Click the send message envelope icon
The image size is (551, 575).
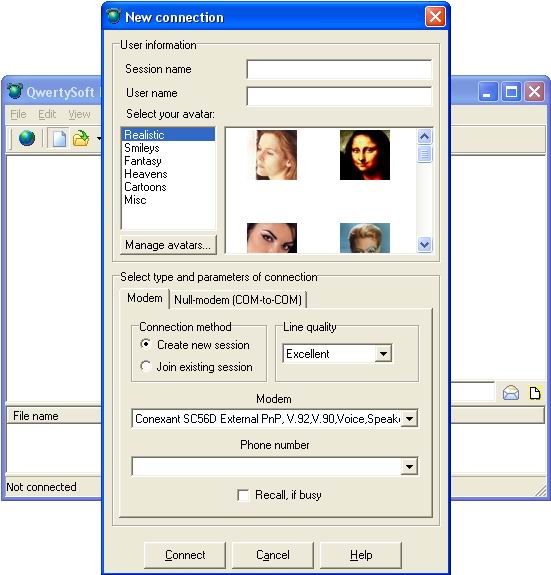coord(511,393)
